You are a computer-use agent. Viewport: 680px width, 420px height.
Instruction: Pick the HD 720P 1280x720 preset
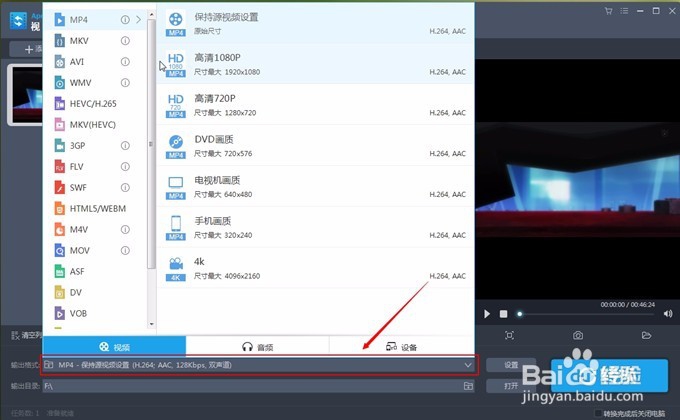[315, 105]
